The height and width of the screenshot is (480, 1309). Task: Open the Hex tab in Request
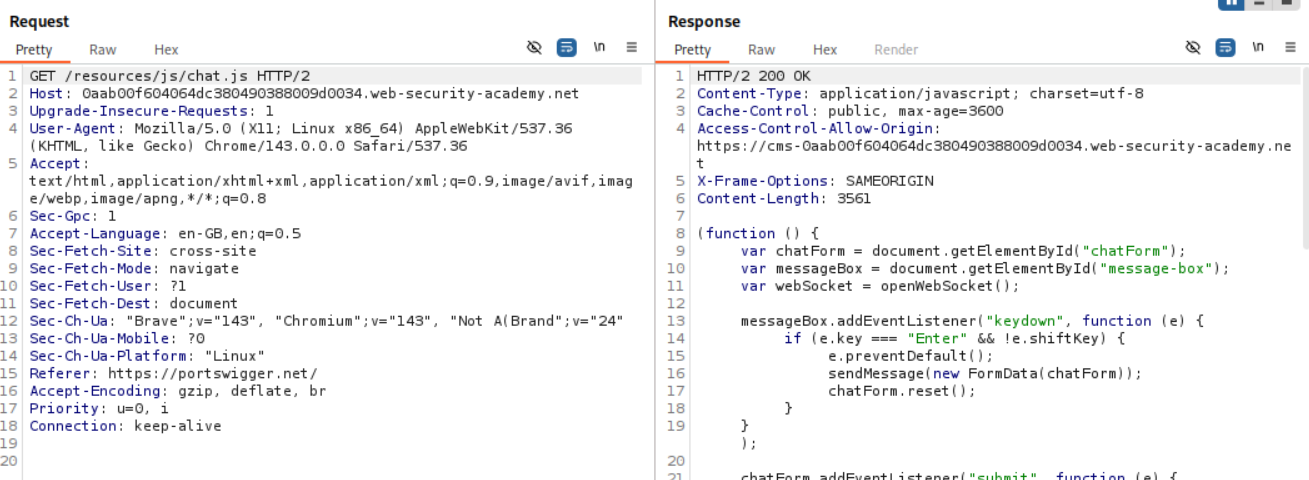click(x=166, y=50)
